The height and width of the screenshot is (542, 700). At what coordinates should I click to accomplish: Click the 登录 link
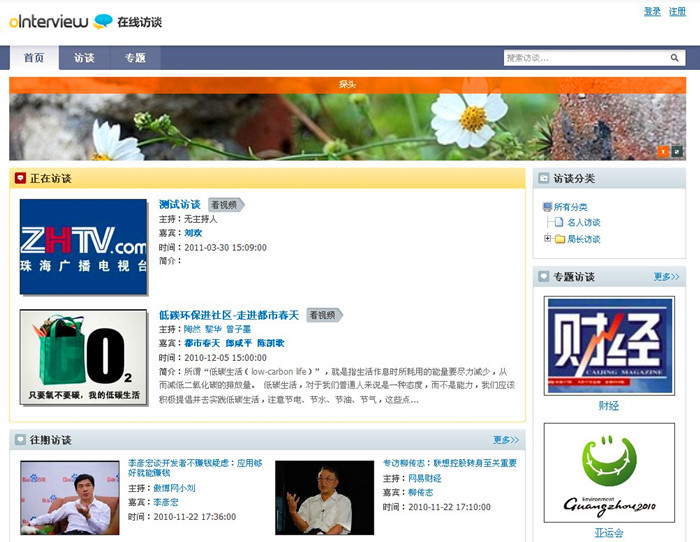[652, 11]
